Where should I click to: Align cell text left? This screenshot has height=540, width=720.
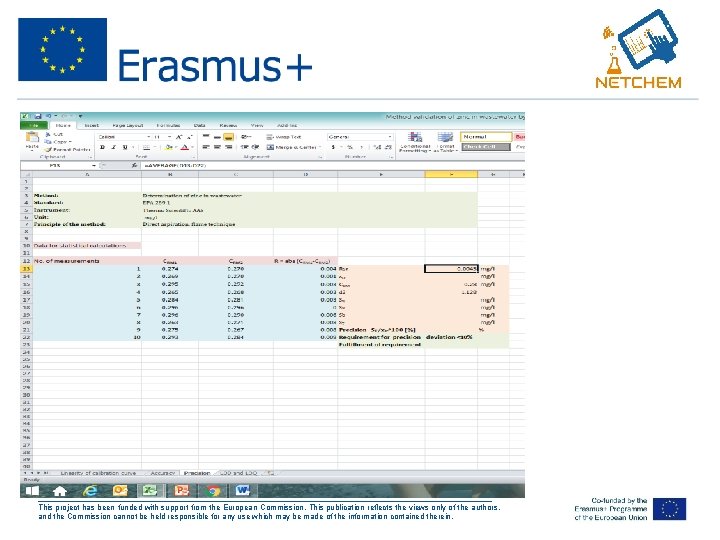206,147
